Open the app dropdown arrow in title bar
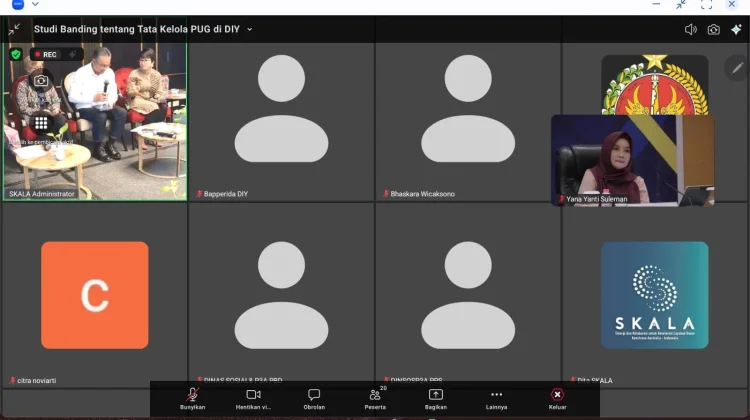Image resolution: width=750 pixels, height=420 pixels. pyautogui.click(x=35, y=4)
